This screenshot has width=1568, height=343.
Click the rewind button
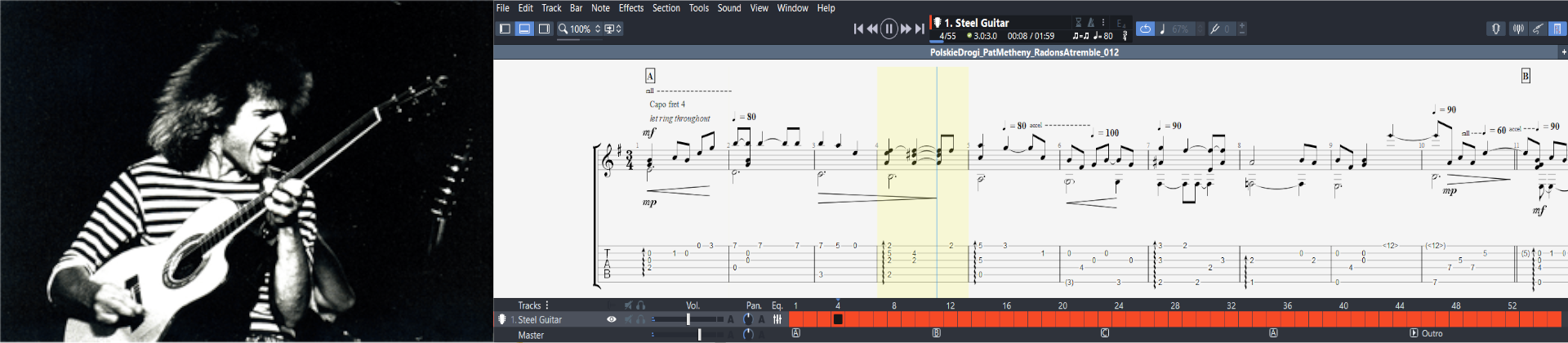[872, 29]
